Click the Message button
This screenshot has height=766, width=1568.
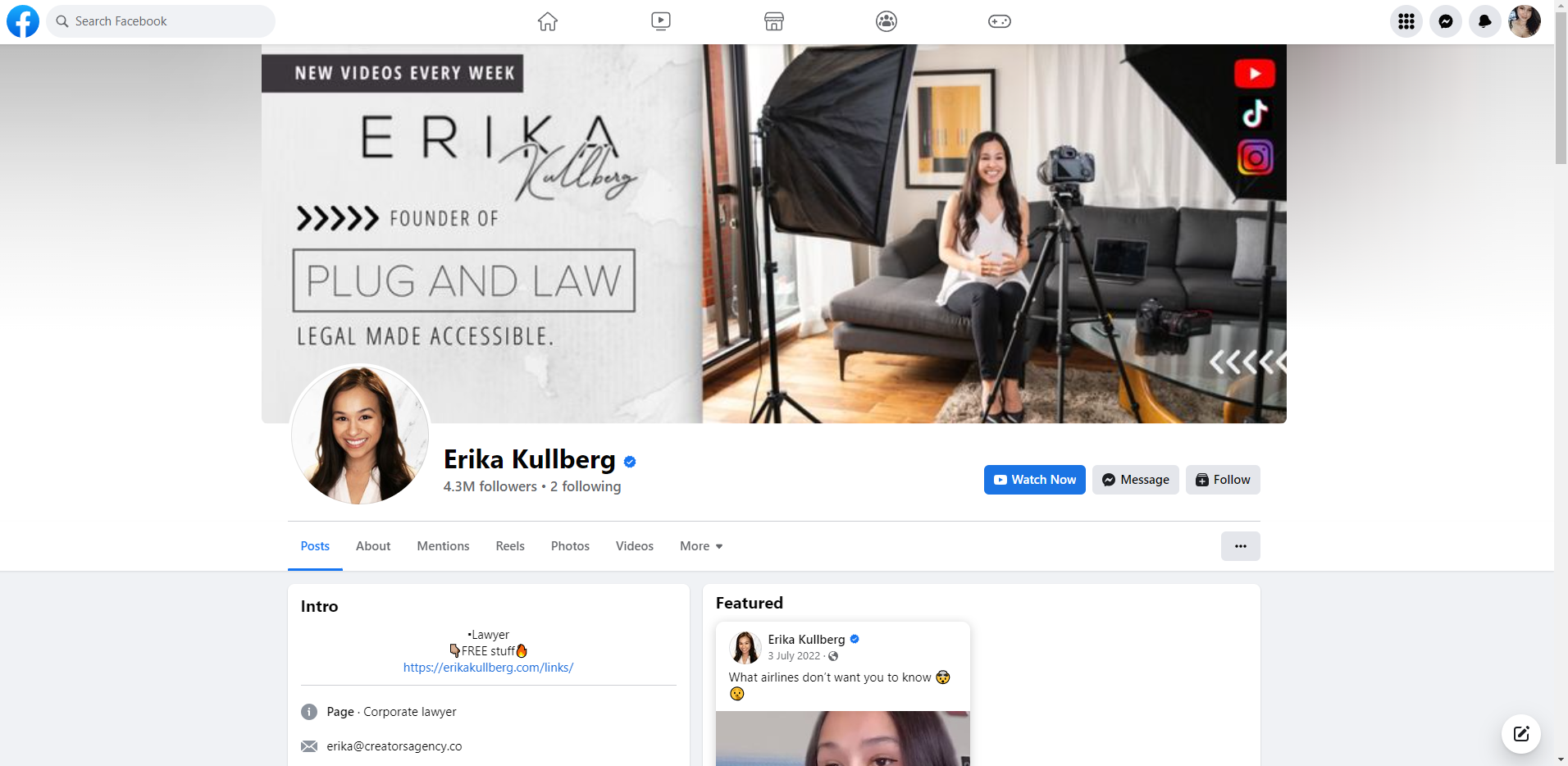click(x=1136, y=480)
